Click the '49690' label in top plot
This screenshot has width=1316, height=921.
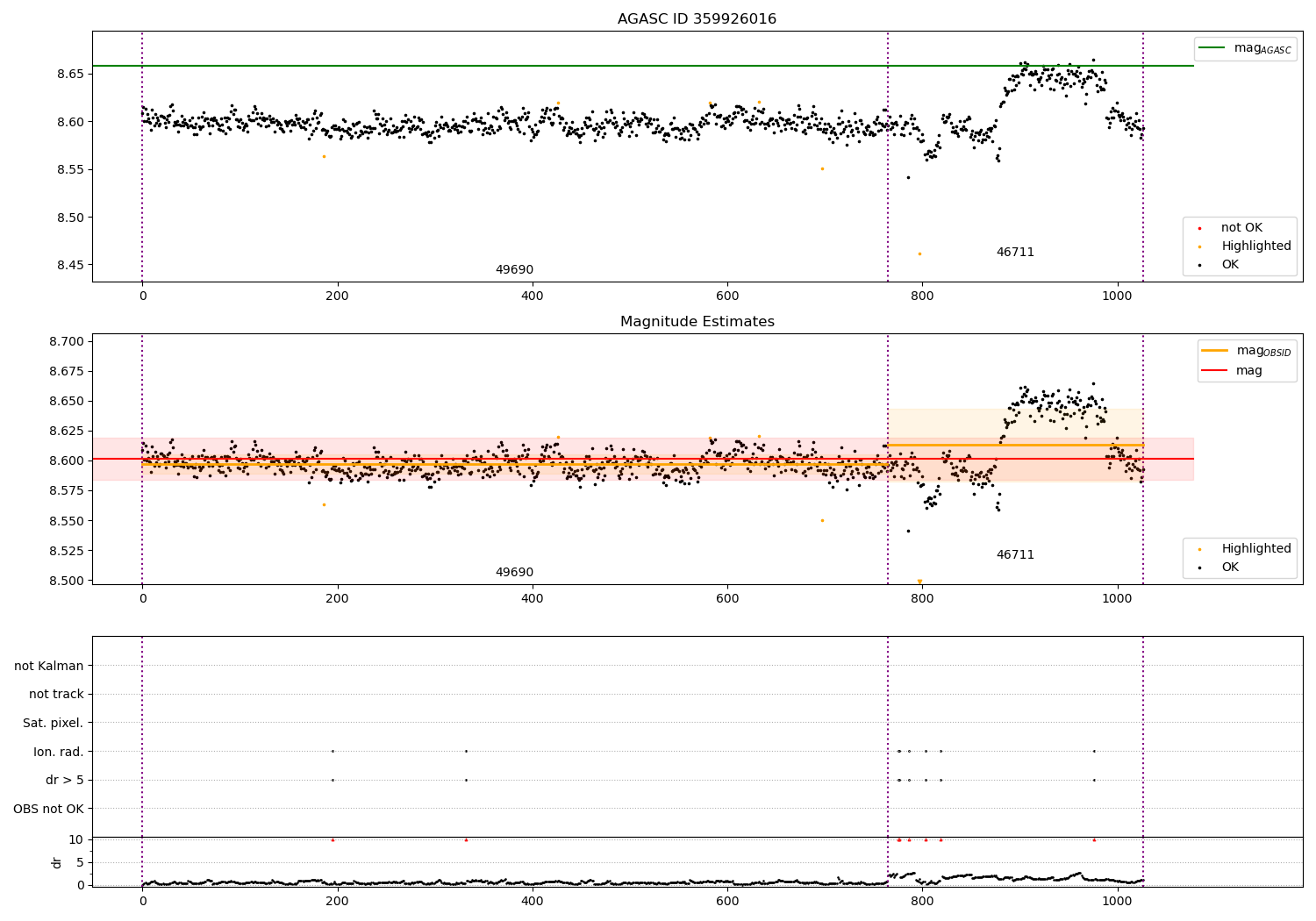[514, 270]
